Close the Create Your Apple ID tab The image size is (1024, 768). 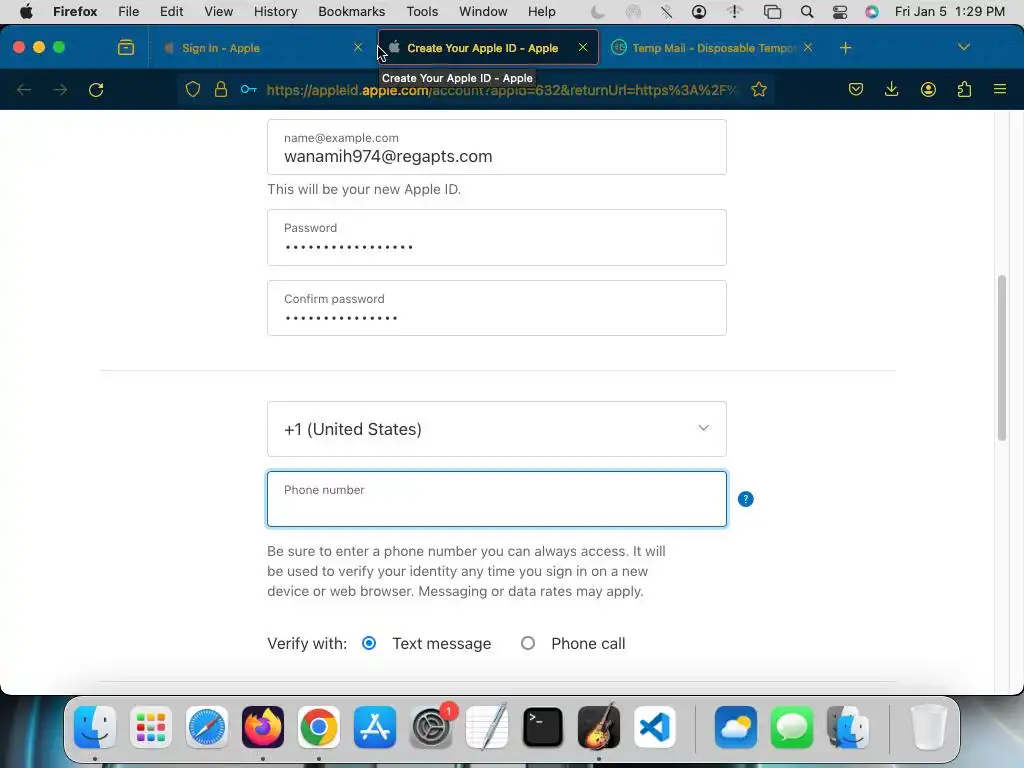pos(583,47)
